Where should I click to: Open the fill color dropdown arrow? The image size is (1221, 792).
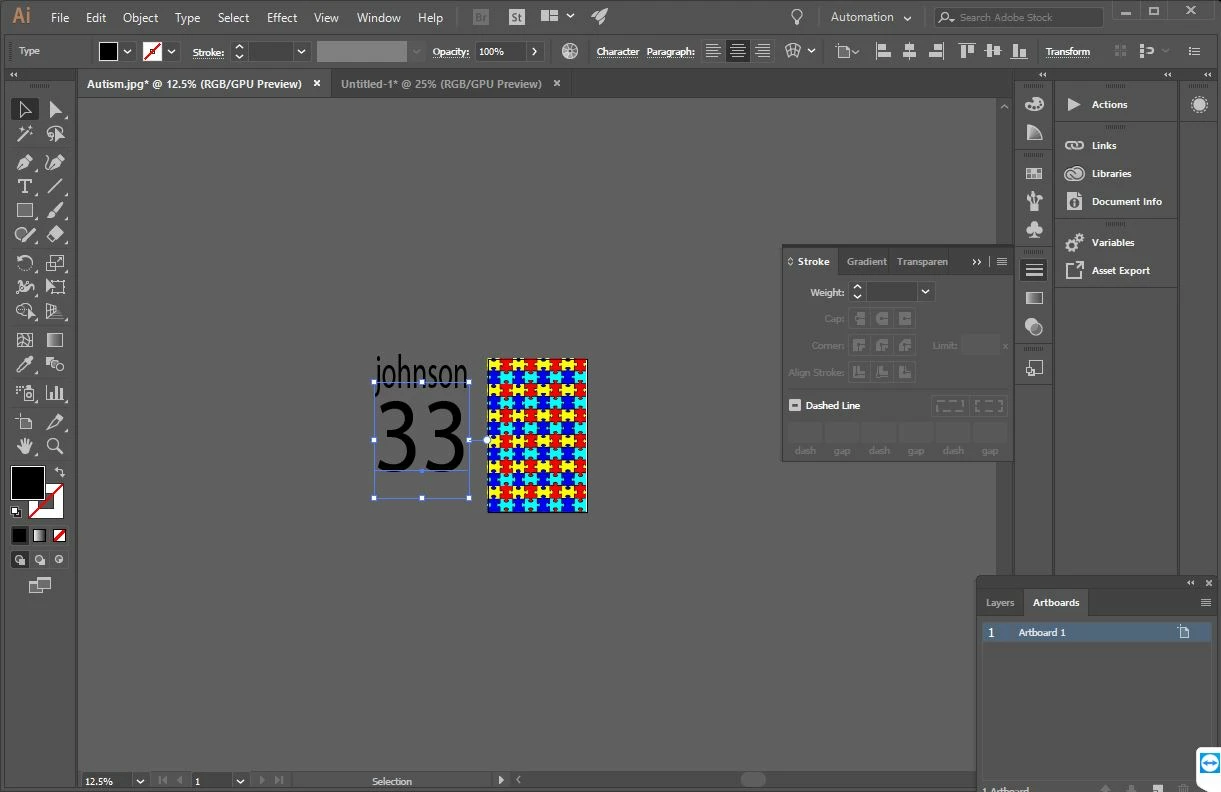coord(128,51)
